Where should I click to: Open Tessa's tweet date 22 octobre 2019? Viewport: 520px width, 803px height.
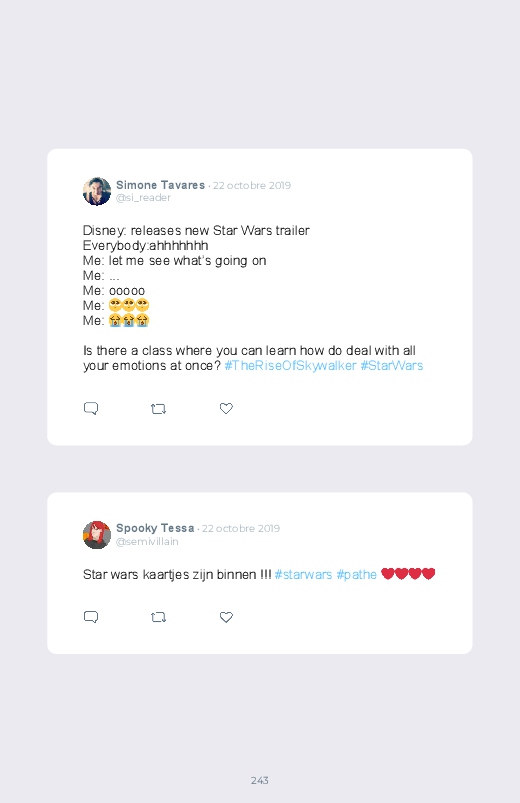pyautogui.click(x=241, y=529)
